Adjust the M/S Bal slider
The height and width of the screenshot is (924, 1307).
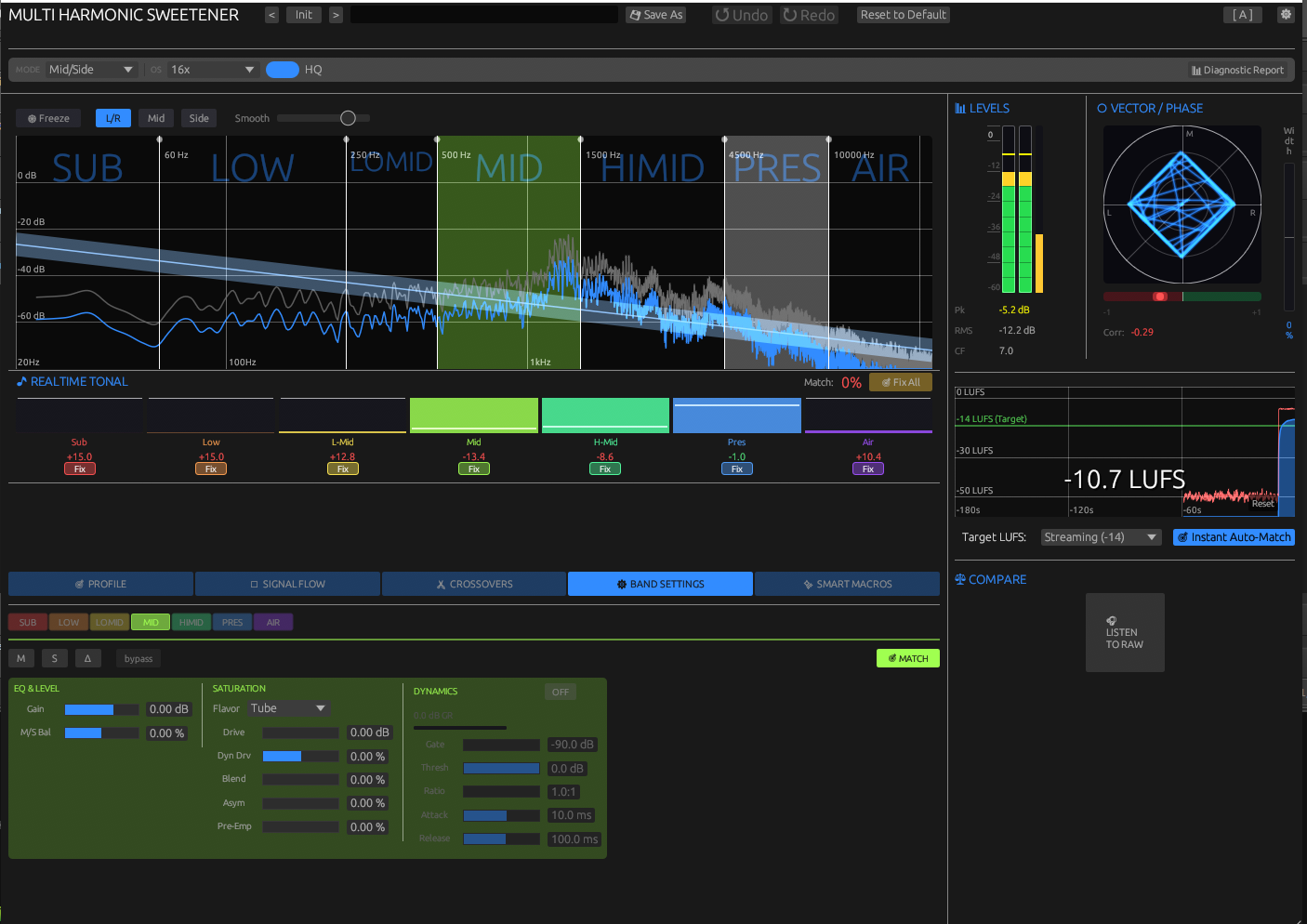pos(101,733)
